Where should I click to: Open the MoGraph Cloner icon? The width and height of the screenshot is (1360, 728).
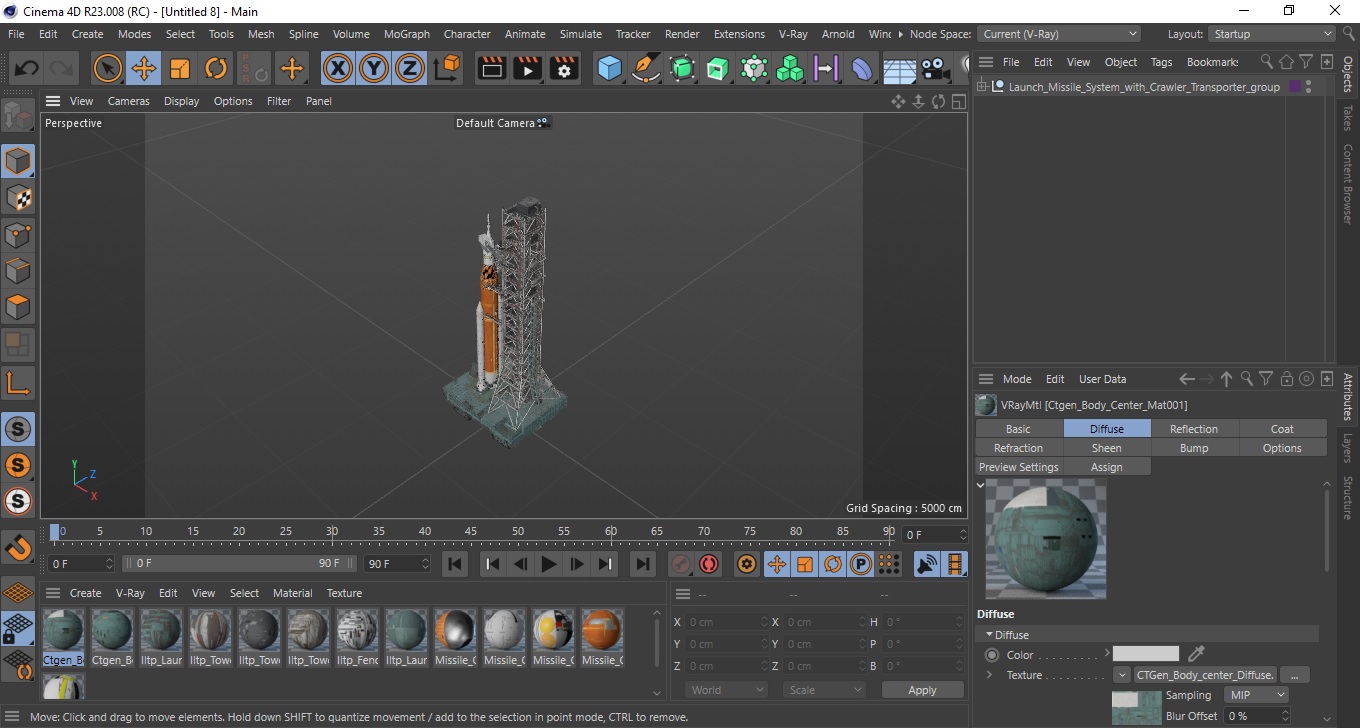(x=790, y=68)
